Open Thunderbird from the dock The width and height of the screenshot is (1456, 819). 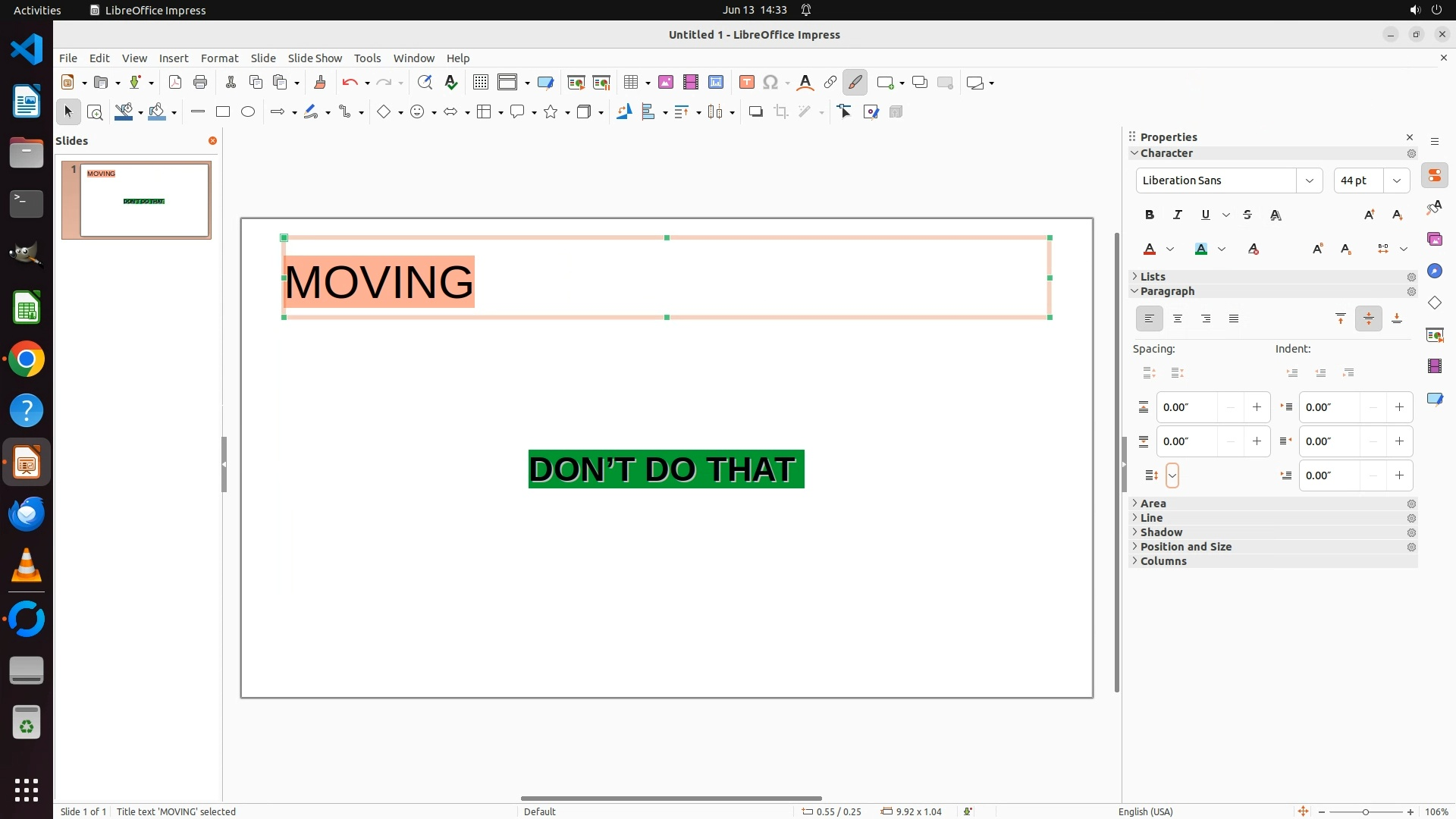point(27,514)
